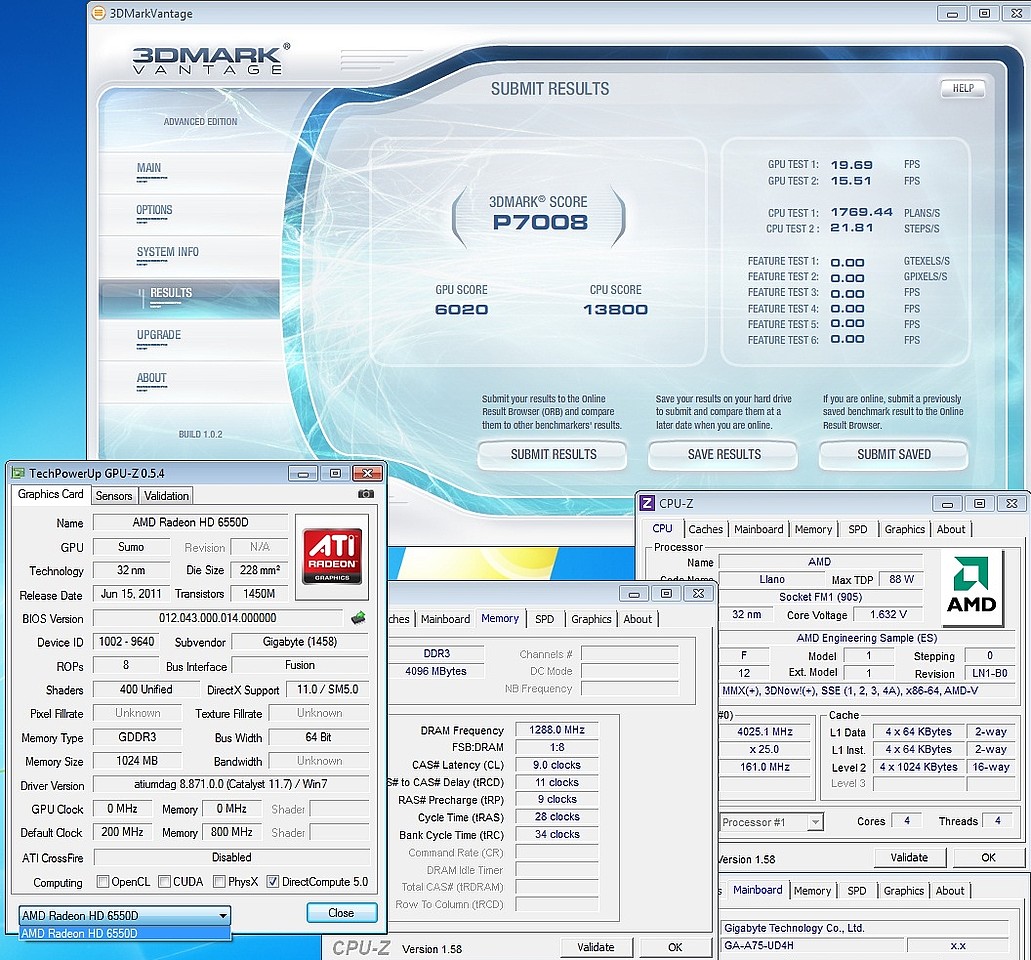Switch to the Sensors tab in GPU-Z
This screenshot has width=1031, height=960.
(114, 496)
